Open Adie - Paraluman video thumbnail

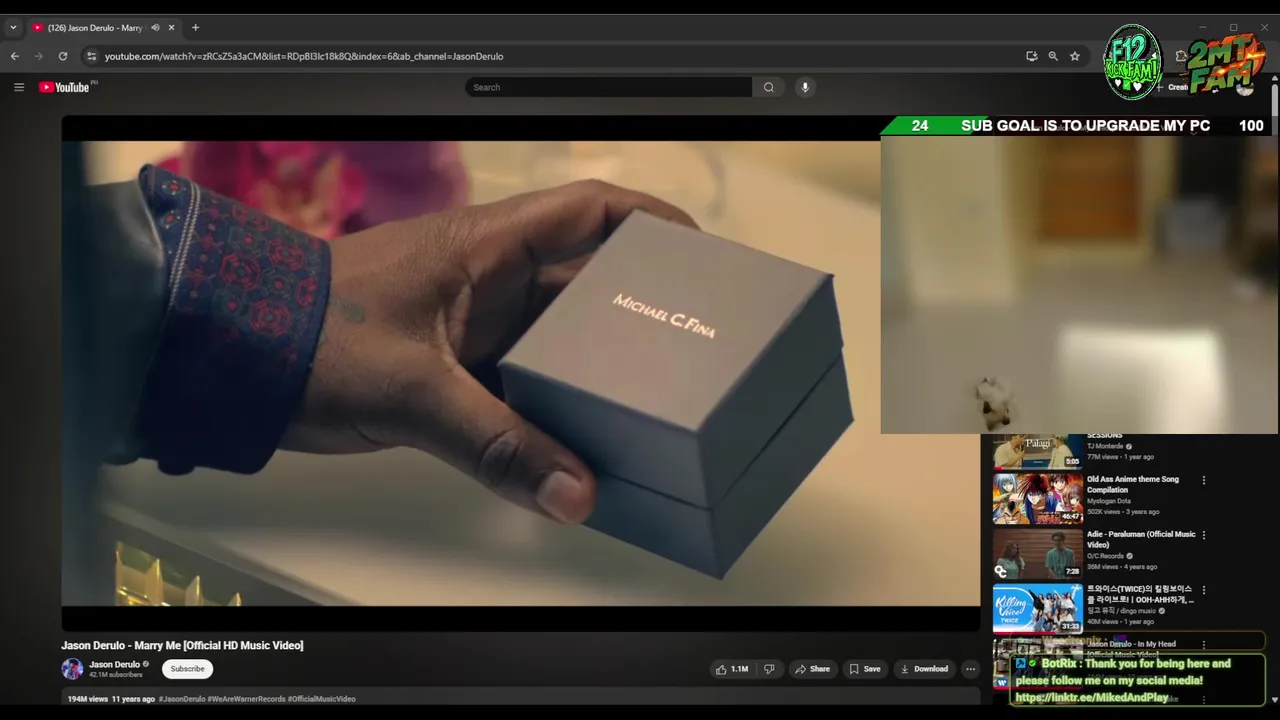coord(1037,553)
